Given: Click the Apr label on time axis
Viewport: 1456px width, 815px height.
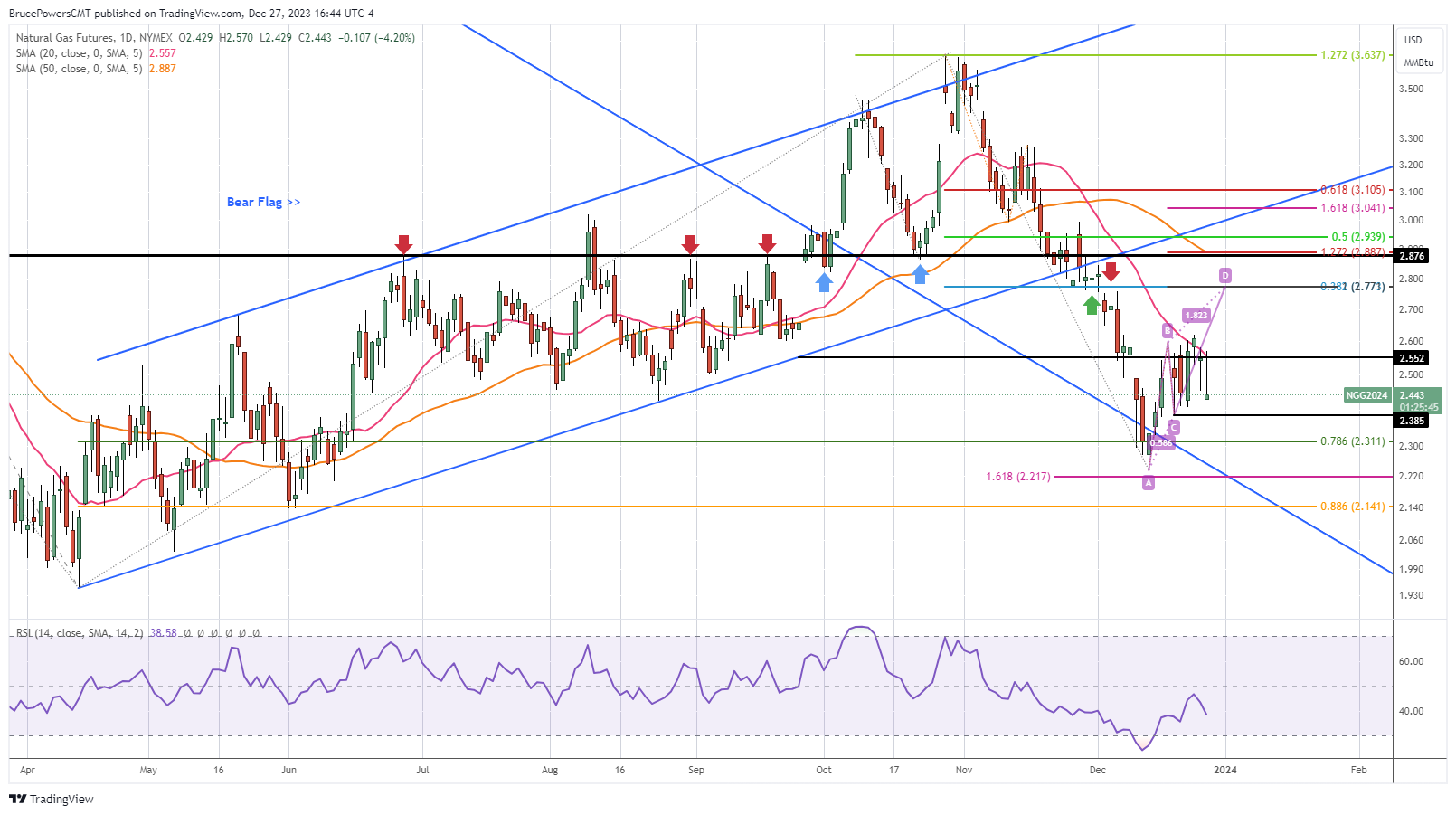Looking at the screenshot, I should click(27, 771).
